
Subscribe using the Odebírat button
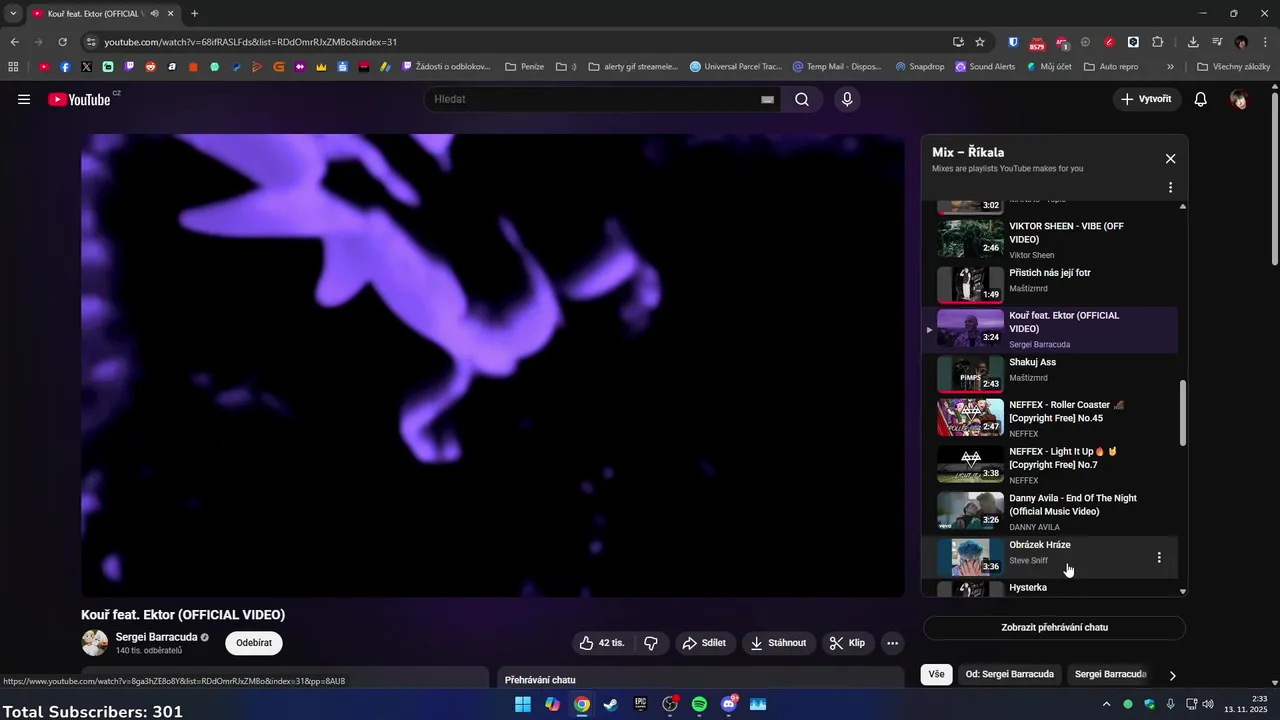pos(254,643)
